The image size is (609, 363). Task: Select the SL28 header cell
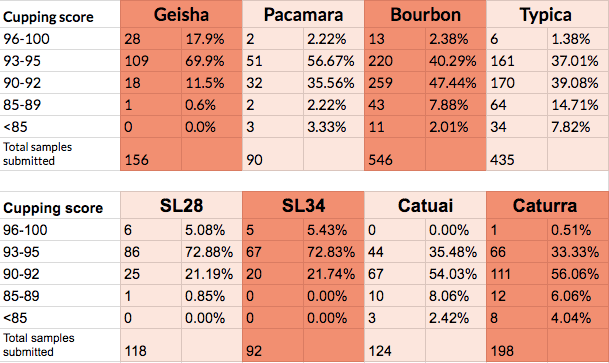pyautogui.click(x=181, y=205)
